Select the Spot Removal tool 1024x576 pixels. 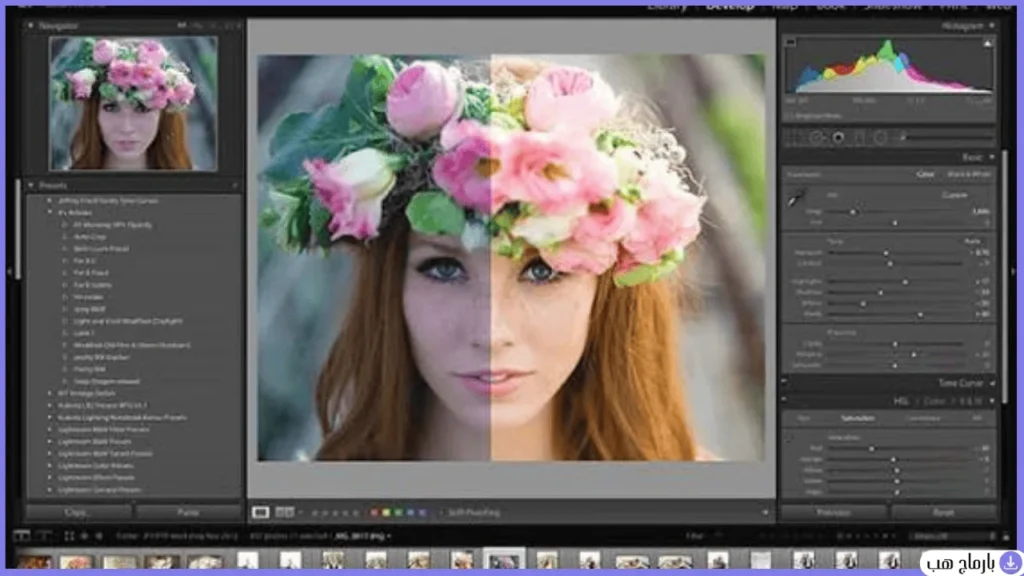[816, 138]
